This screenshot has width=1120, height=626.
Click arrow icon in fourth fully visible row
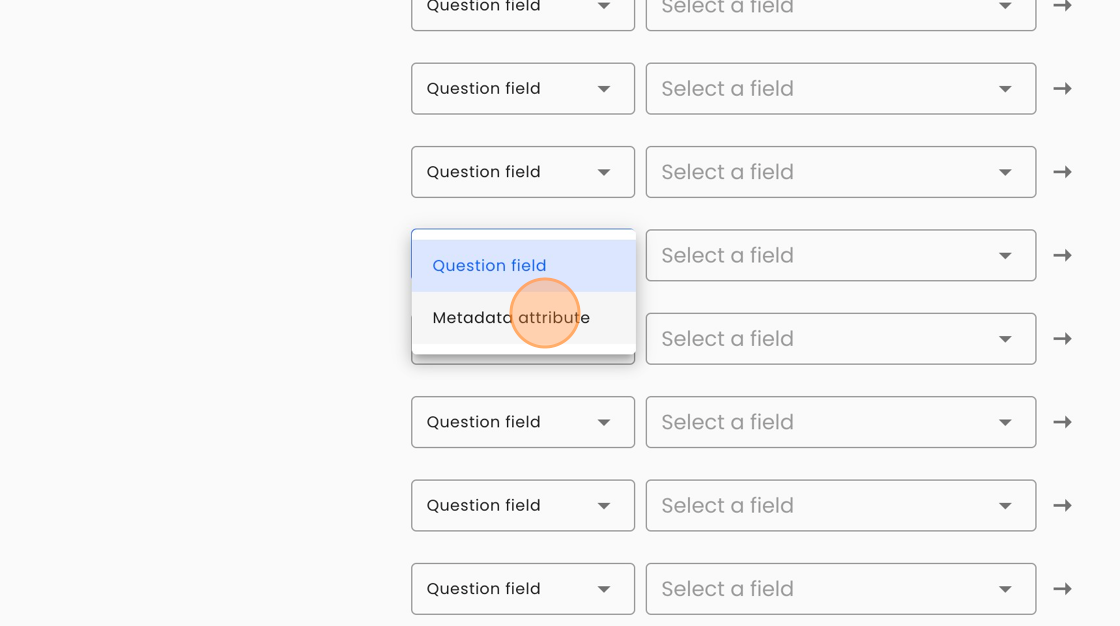point(1062,339)
